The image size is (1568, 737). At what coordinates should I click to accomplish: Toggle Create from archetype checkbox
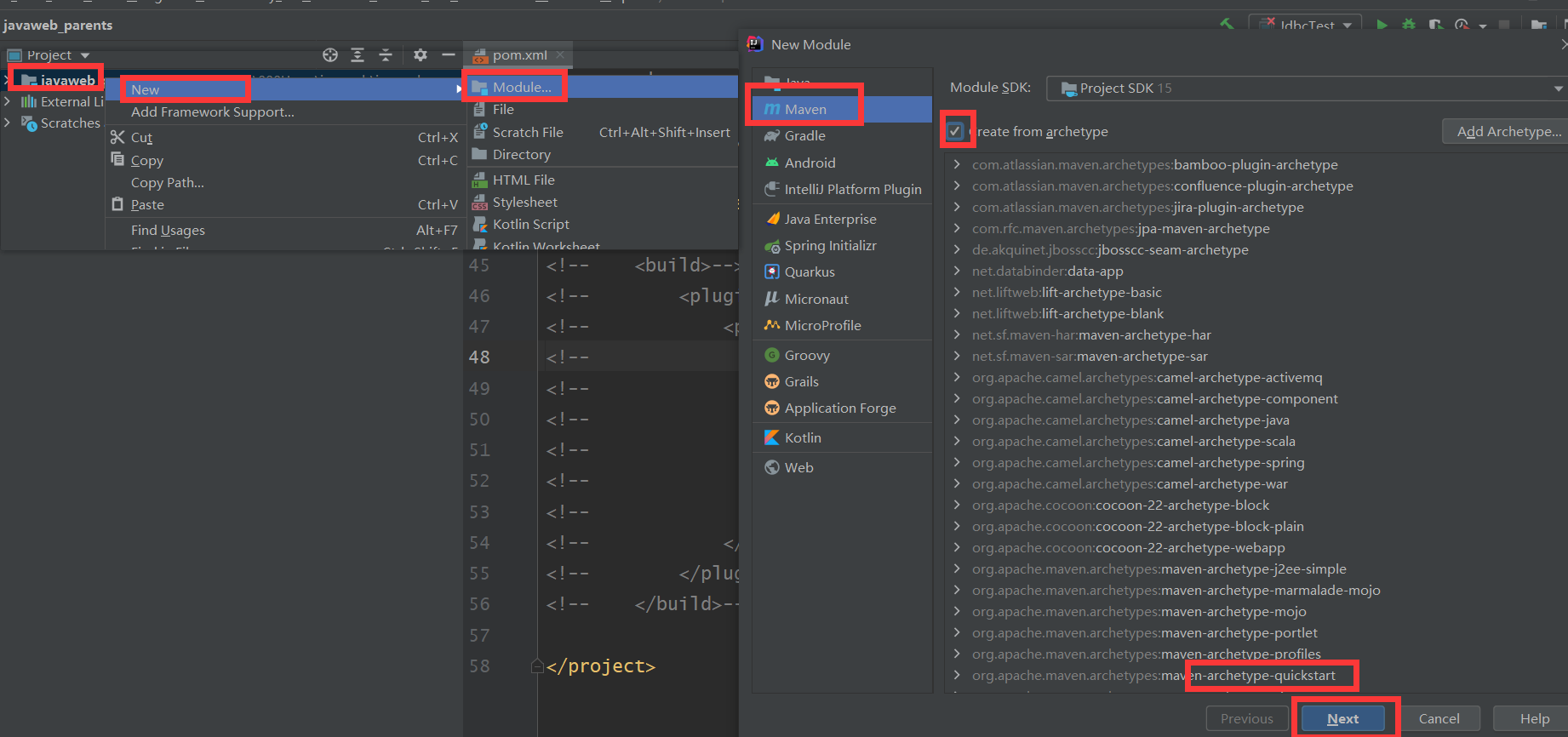point(955,131)
